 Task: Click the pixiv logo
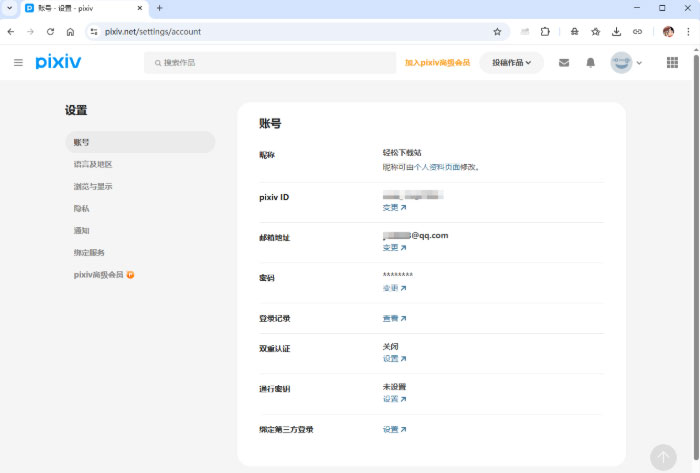coord(58,62)
